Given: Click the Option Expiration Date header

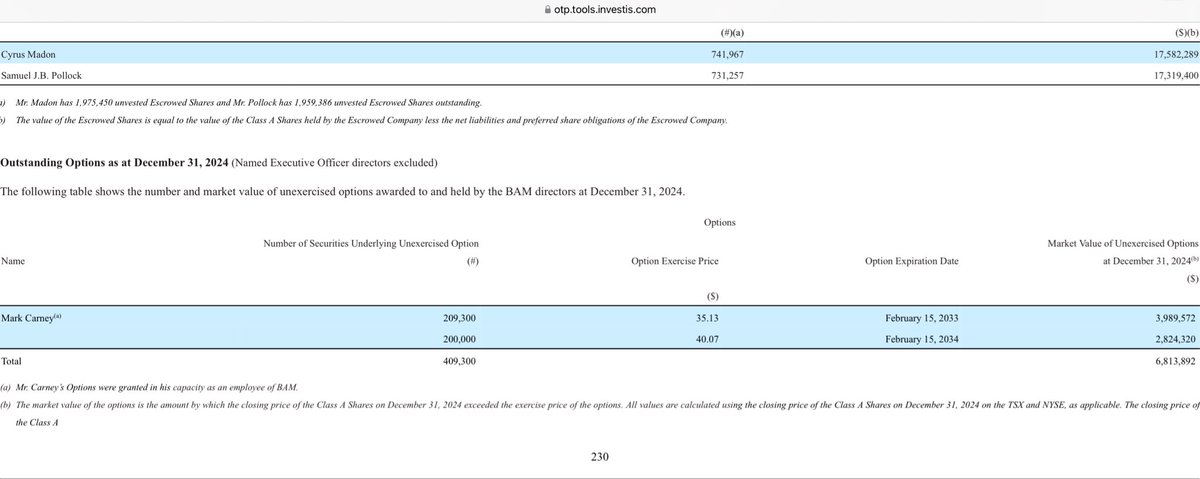Looking at the screenshot, I should 911,261.
